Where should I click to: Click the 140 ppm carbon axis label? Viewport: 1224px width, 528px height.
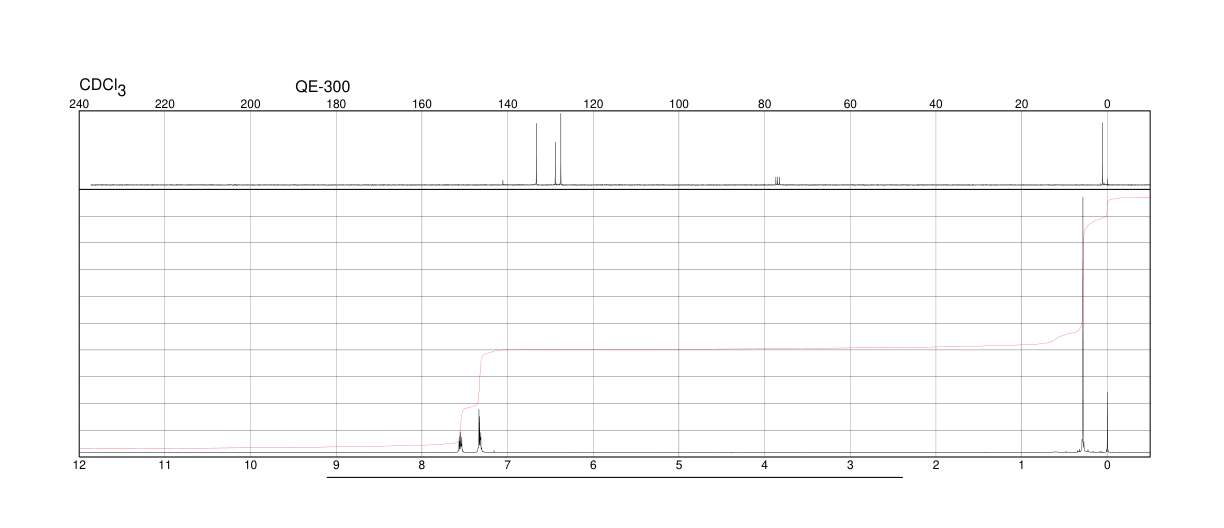tap(508, 104)
